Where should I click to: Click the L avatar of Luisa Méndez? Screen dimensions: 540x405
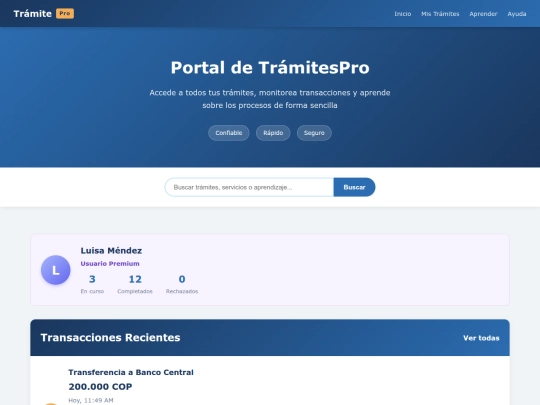point(55,270)
